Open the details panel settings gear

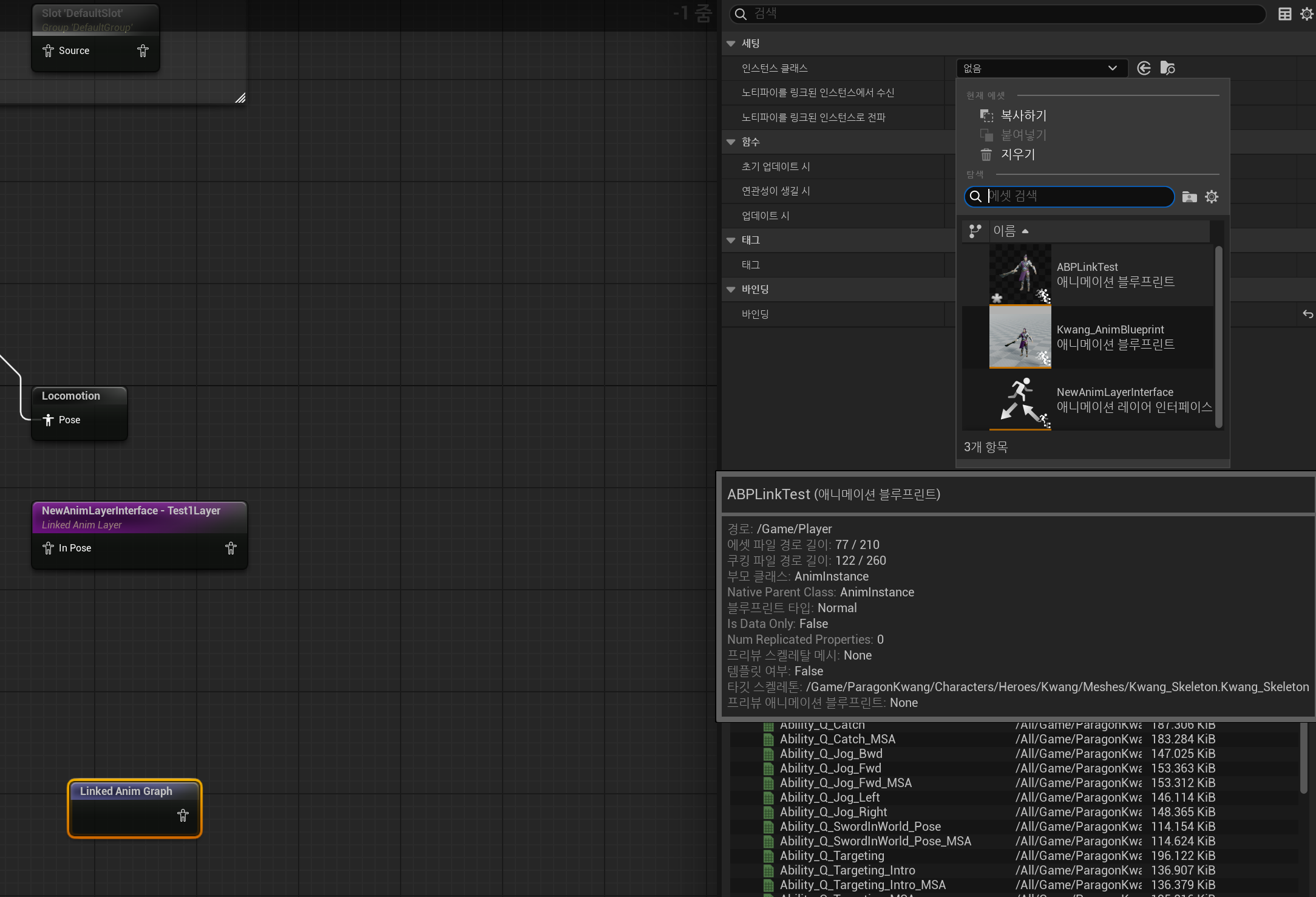click(1306, 14)
